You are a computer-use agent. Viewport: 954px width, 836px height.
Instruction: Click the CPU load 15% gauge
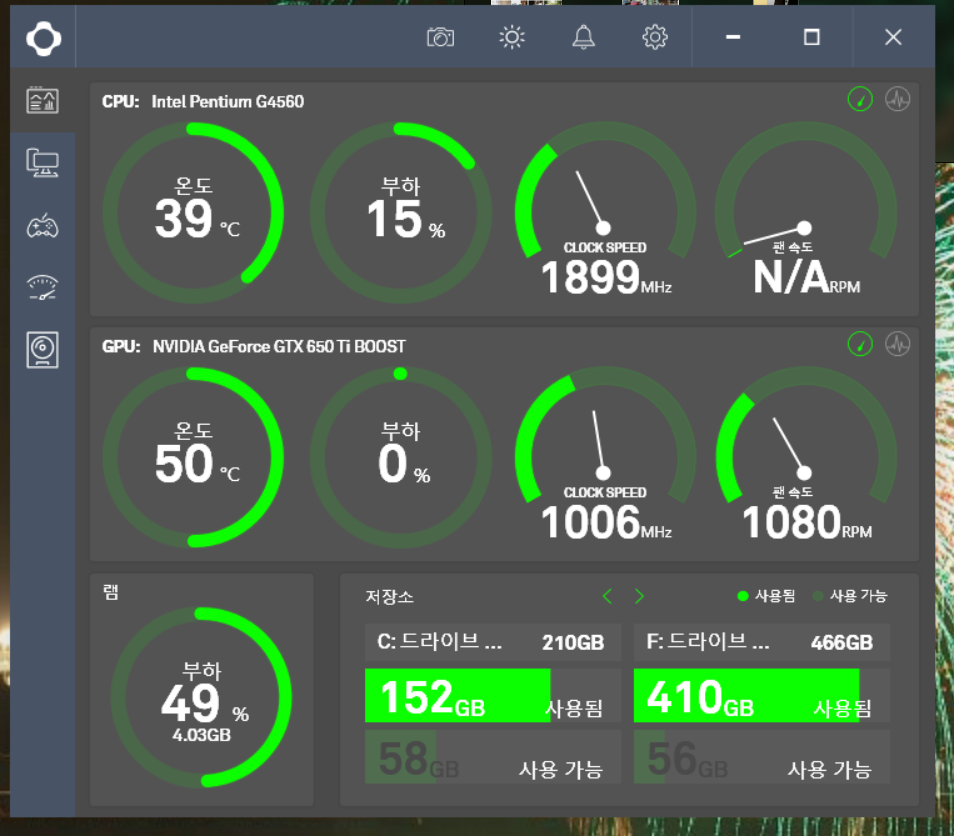pyautogui.click(x=401, y=212)
